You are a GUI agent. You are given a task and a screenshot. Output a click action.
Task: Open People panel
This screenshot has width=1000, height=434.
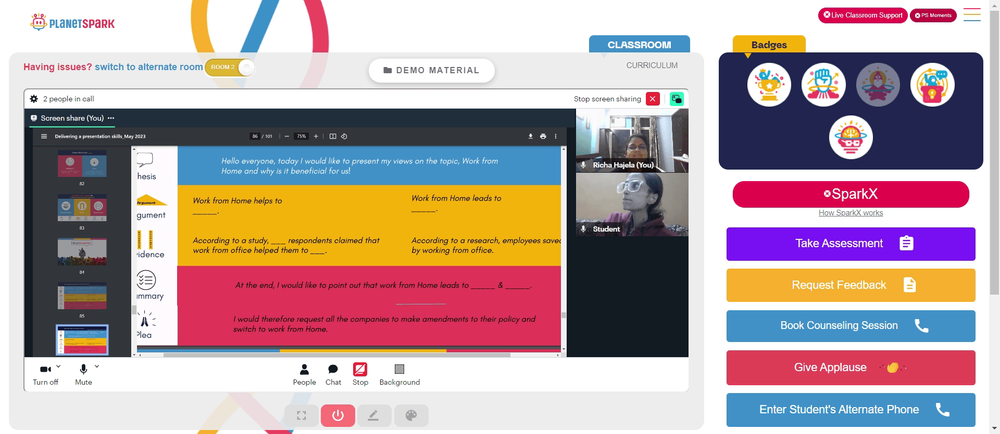point(304,375)
